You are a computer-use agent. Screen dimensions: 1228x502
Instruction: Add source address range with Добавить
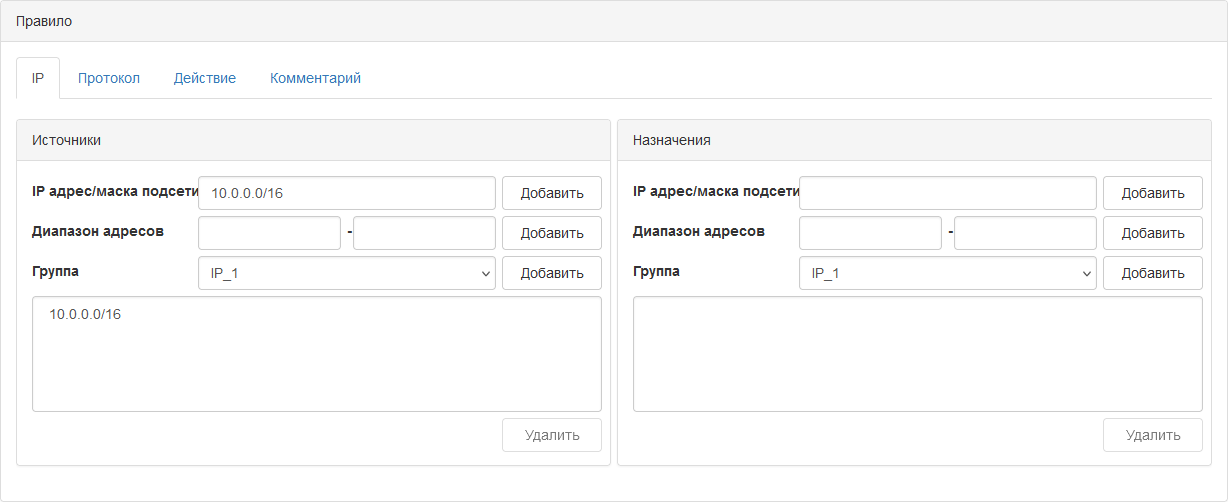[552, 233]
